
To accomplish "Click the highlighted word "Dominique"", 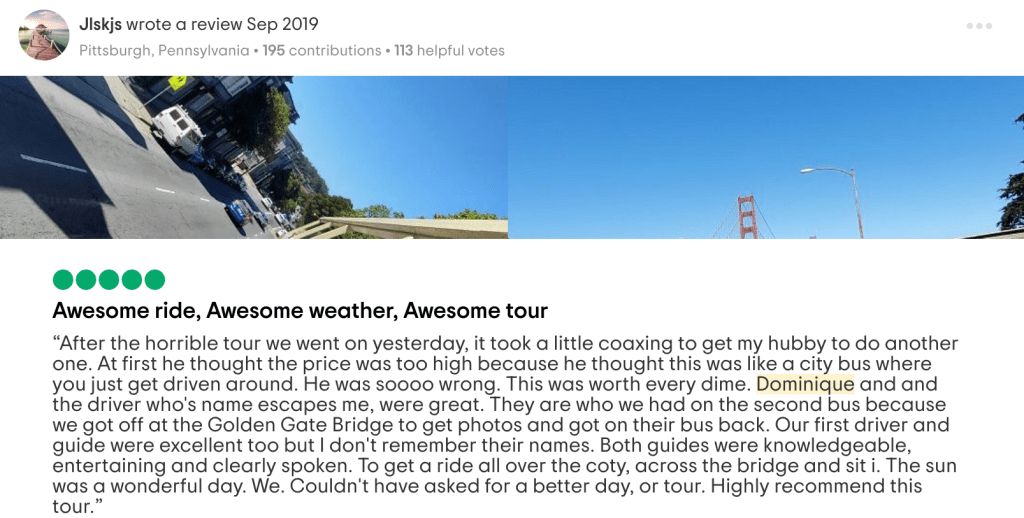I will coord(805,384).
